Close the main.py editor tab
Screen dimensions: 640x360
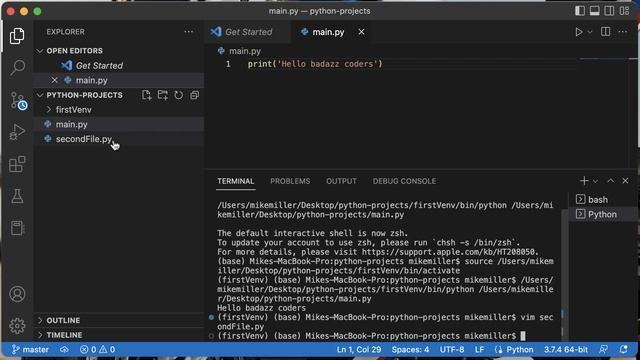(361, 32)
